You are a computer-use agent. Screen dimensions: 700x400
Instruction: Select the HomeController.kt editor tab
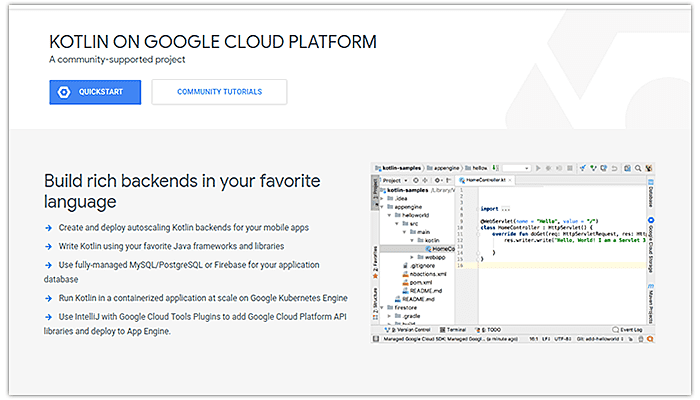click(484, 180)
